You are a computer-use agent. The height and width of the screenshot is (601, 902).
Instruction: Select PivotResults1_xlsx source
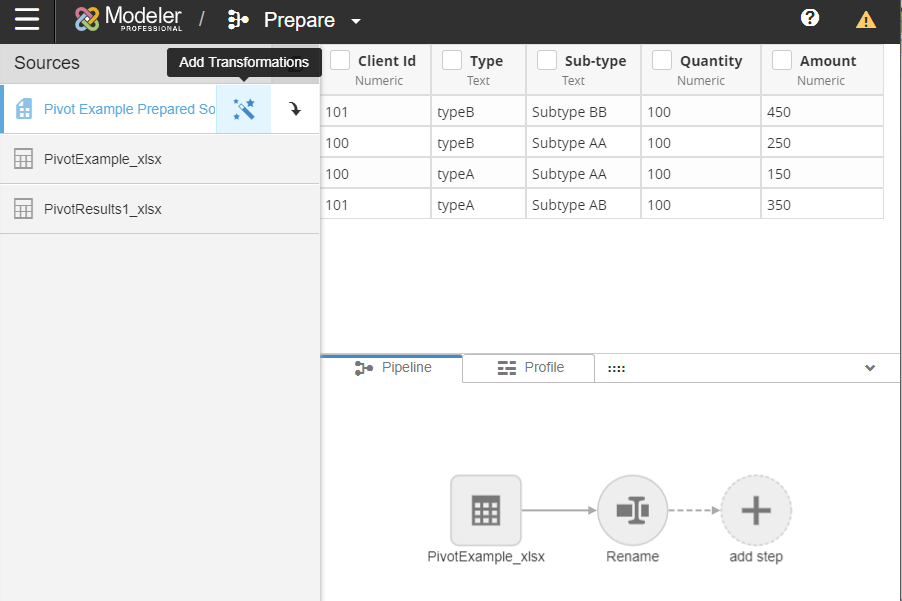tap(102, 209)
